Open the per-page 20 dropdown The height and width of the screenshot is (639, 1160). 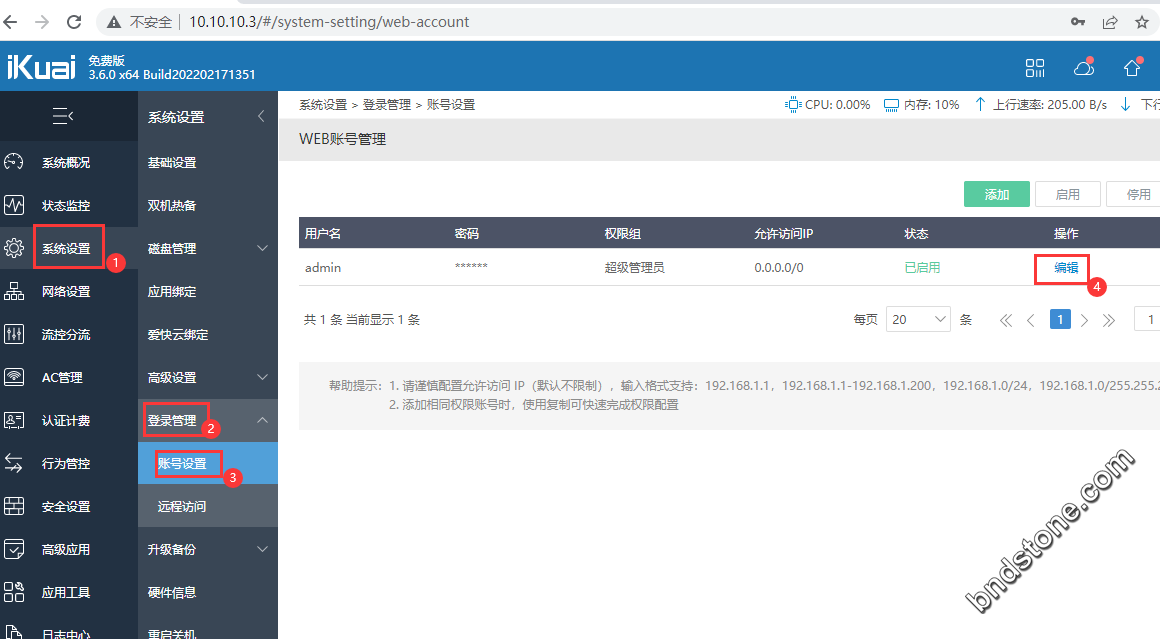click(918, 320)
